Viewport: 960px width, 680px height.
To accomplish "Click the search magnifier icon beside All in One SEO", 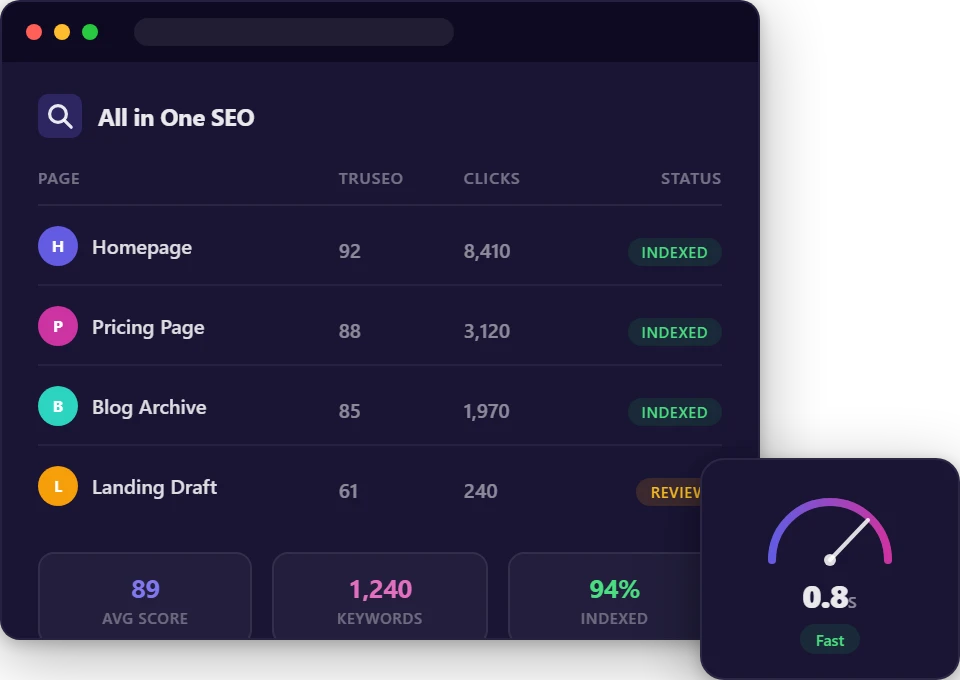I will point(60,116).
